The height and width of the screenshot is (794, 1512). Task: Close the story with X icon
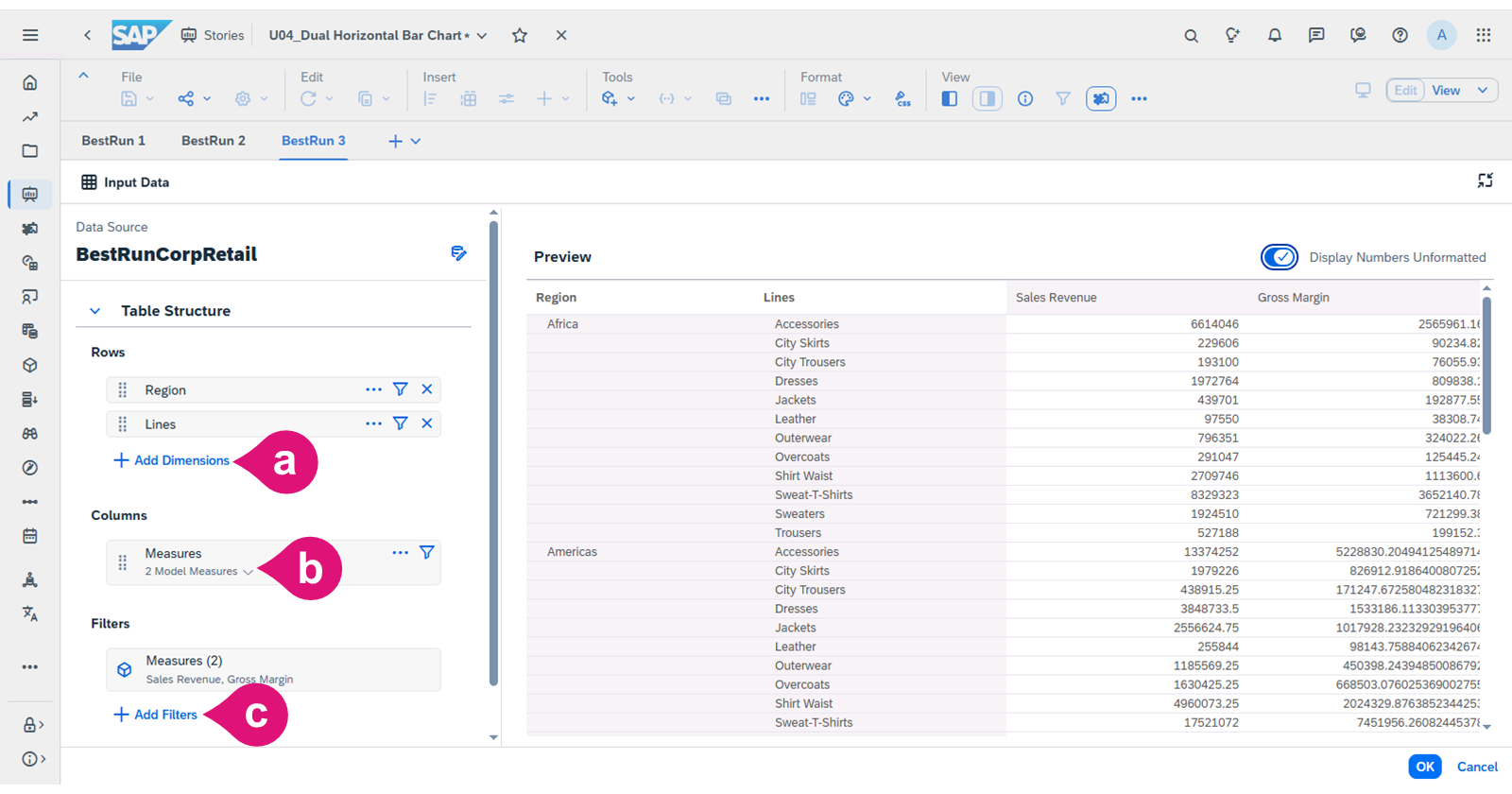tap(561, 35)
